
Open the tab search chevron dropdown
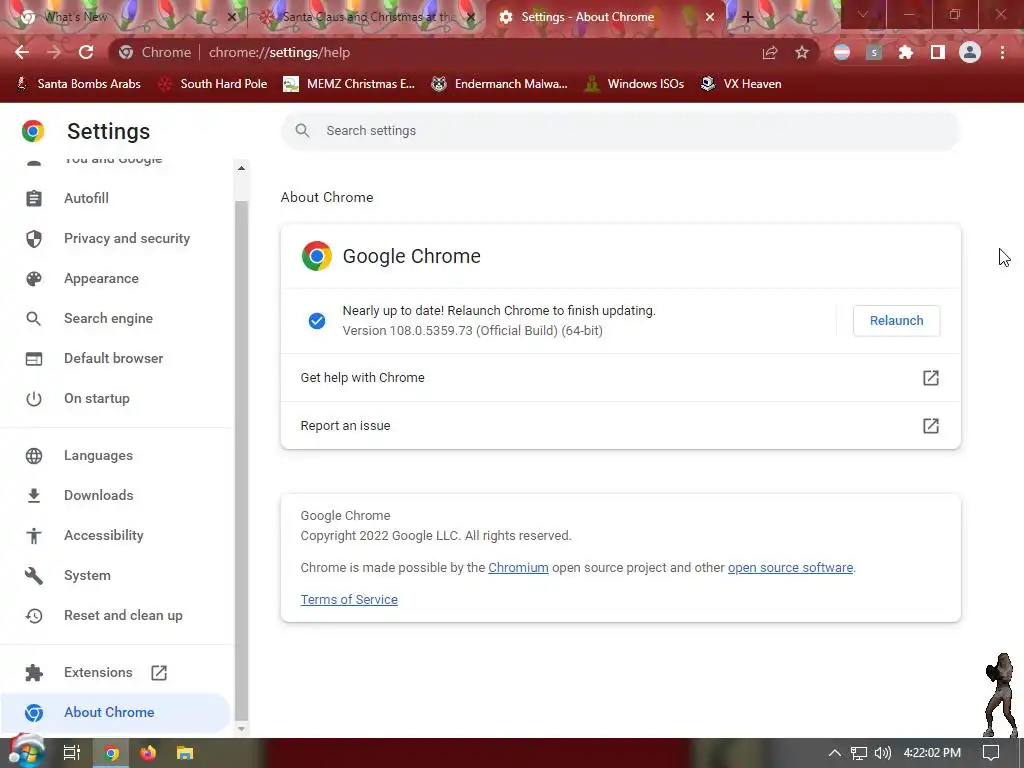tap(863, 14)
